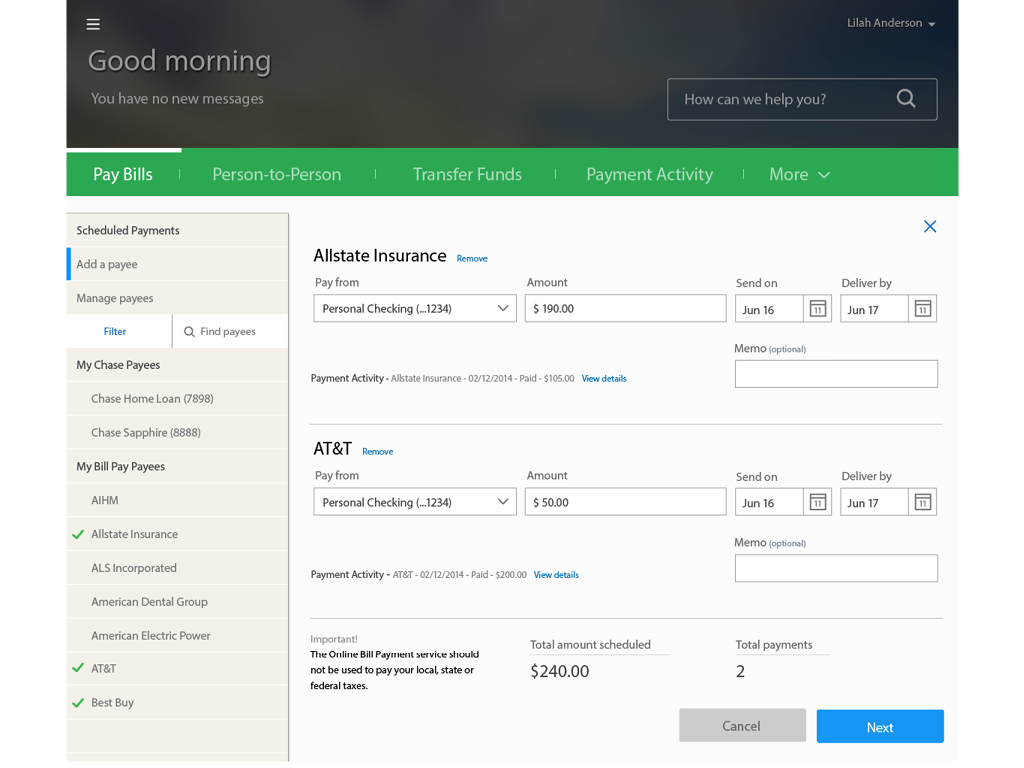Remove the Allstate Insurance payment

472,259
